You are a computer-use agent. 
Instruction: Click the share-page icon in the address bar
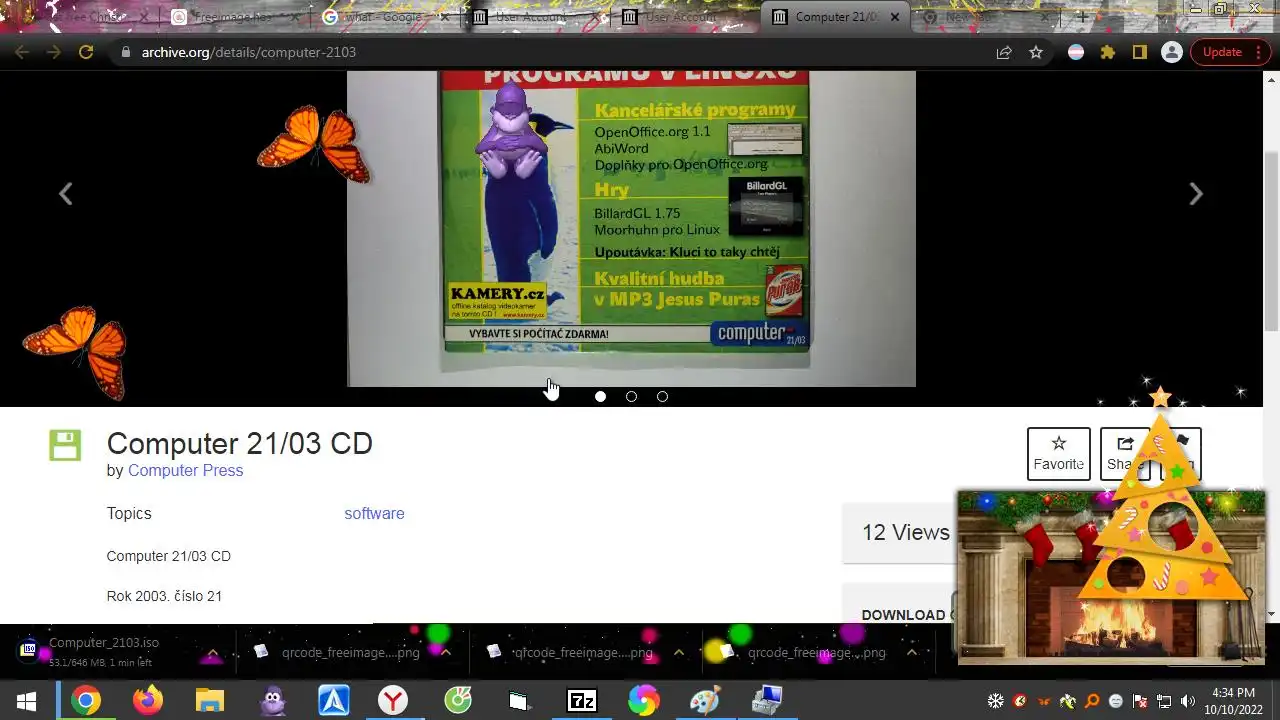tap(1004, 52)
